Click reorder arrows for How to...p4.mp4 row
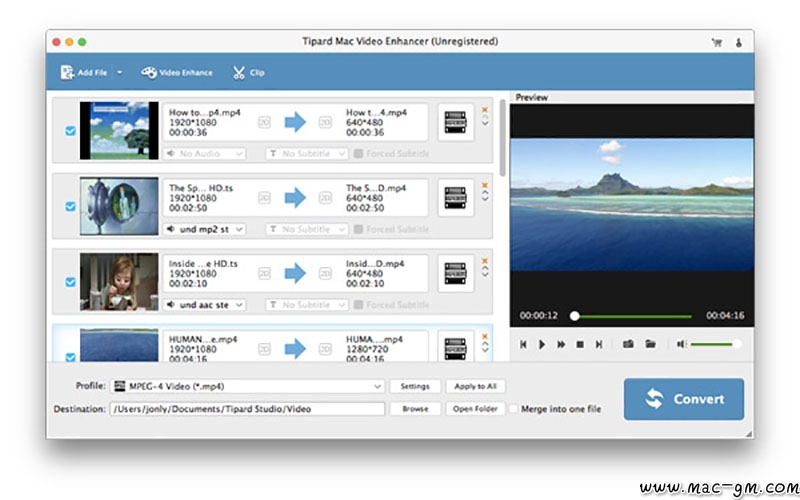The image size is (800, 500). click(485, 120)
